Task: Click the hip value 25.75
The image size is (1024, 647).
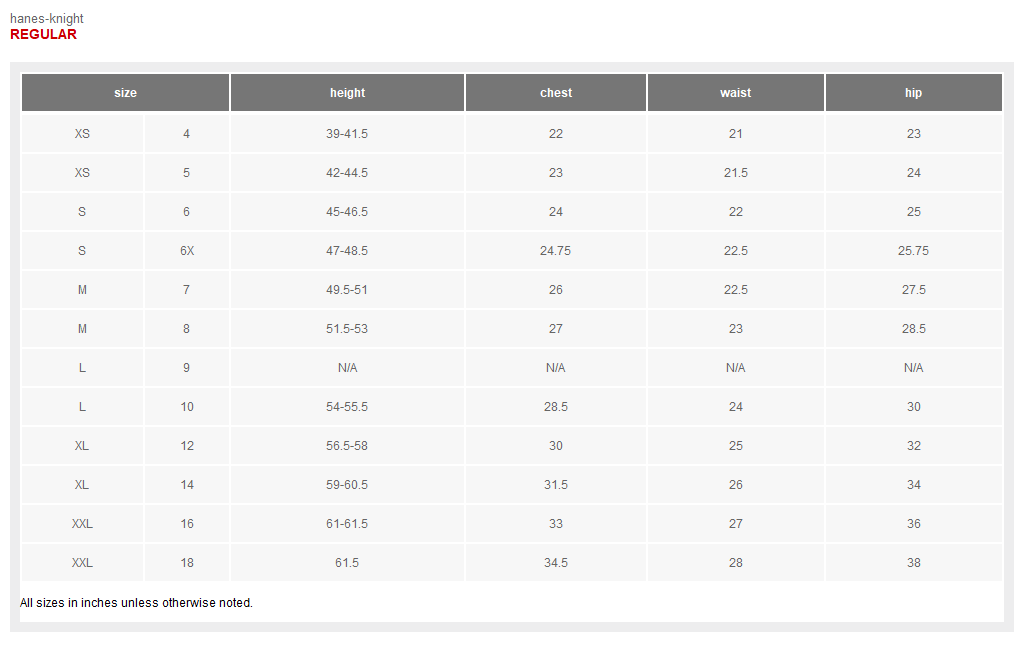Action: 913,251
